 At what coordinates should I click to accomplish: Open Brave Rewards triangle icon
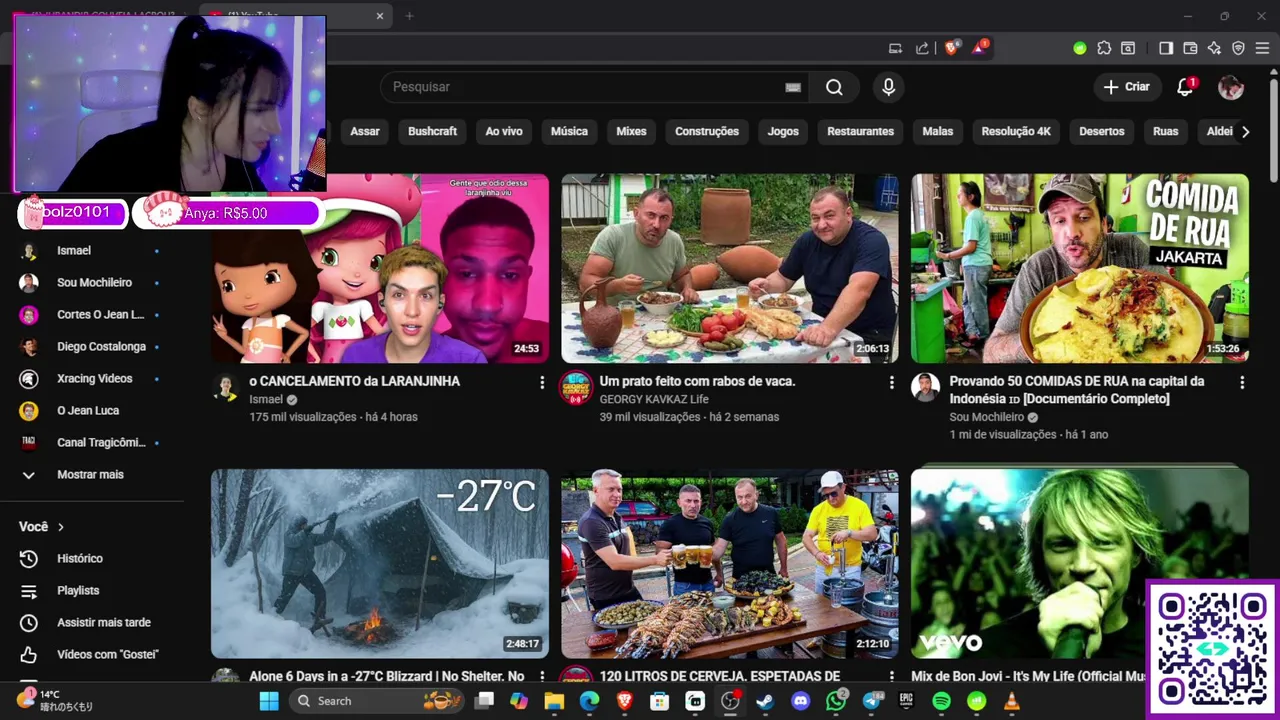(980, 47)
